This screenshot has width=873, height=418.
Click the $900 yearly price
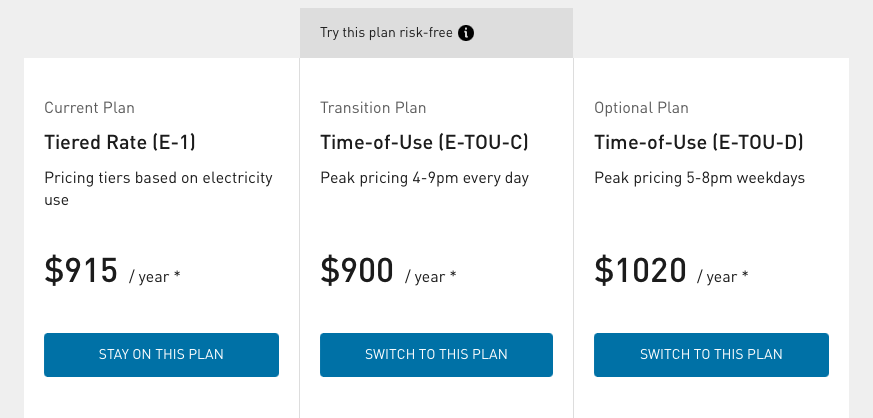tap(357, 271)
